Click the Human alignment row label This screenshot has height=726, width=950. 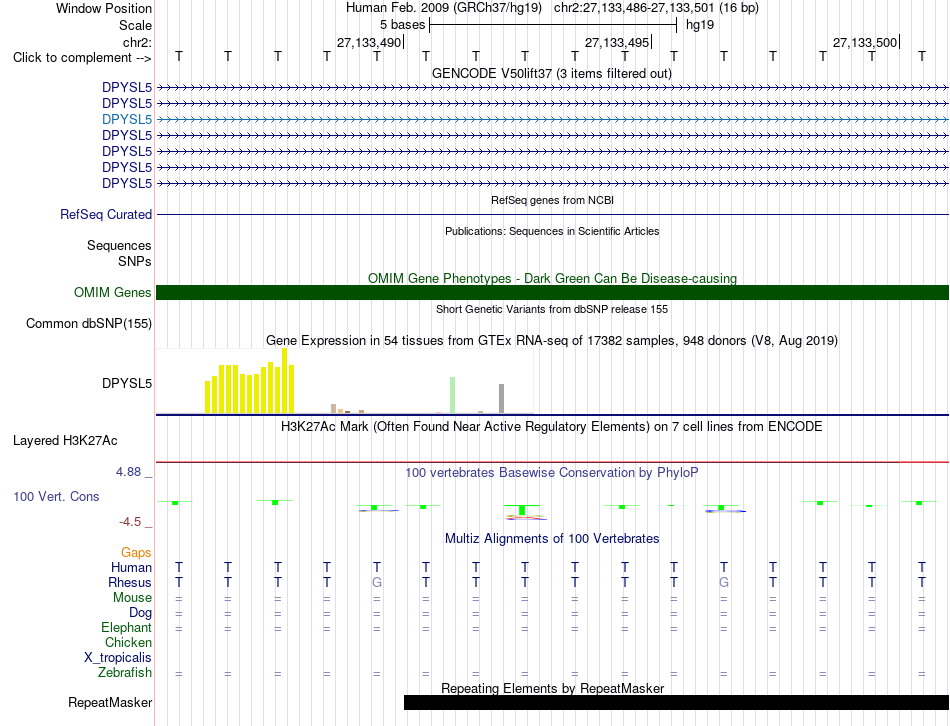(x=131, y=568)
